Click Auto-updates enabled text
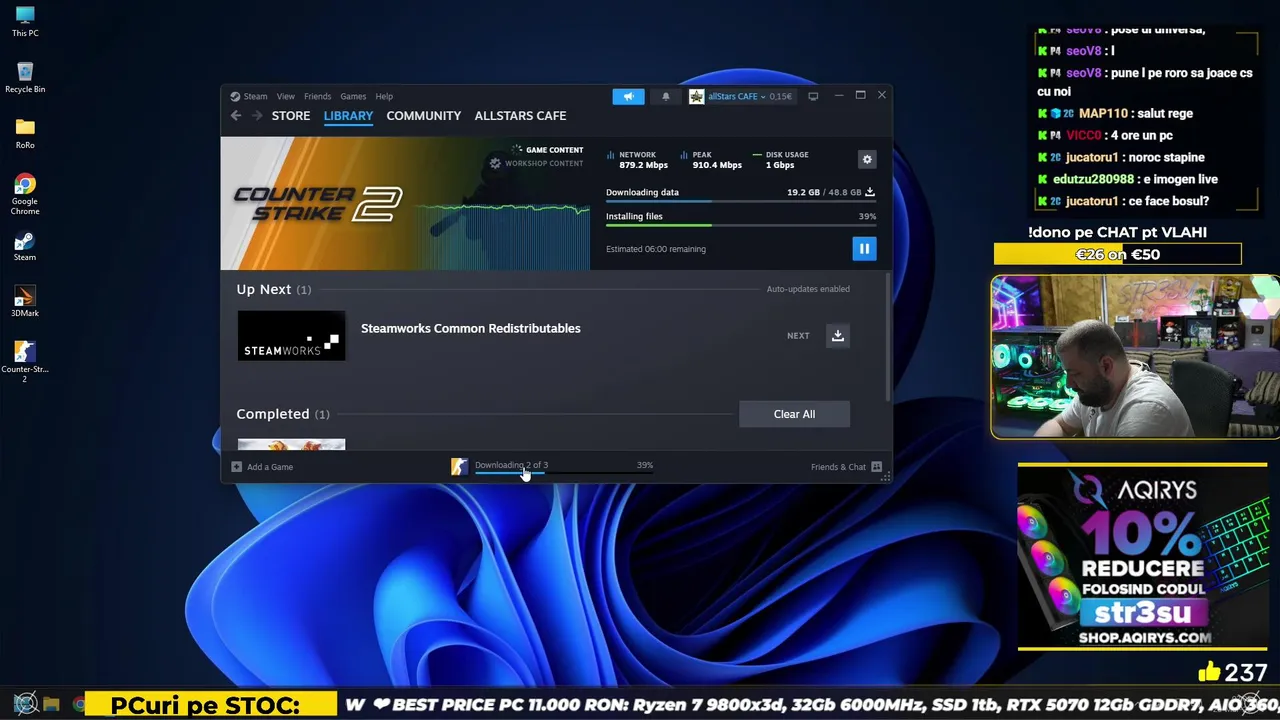Image resolution: width=1280 pixels, height=720 pixels. [x=808, y=289]
